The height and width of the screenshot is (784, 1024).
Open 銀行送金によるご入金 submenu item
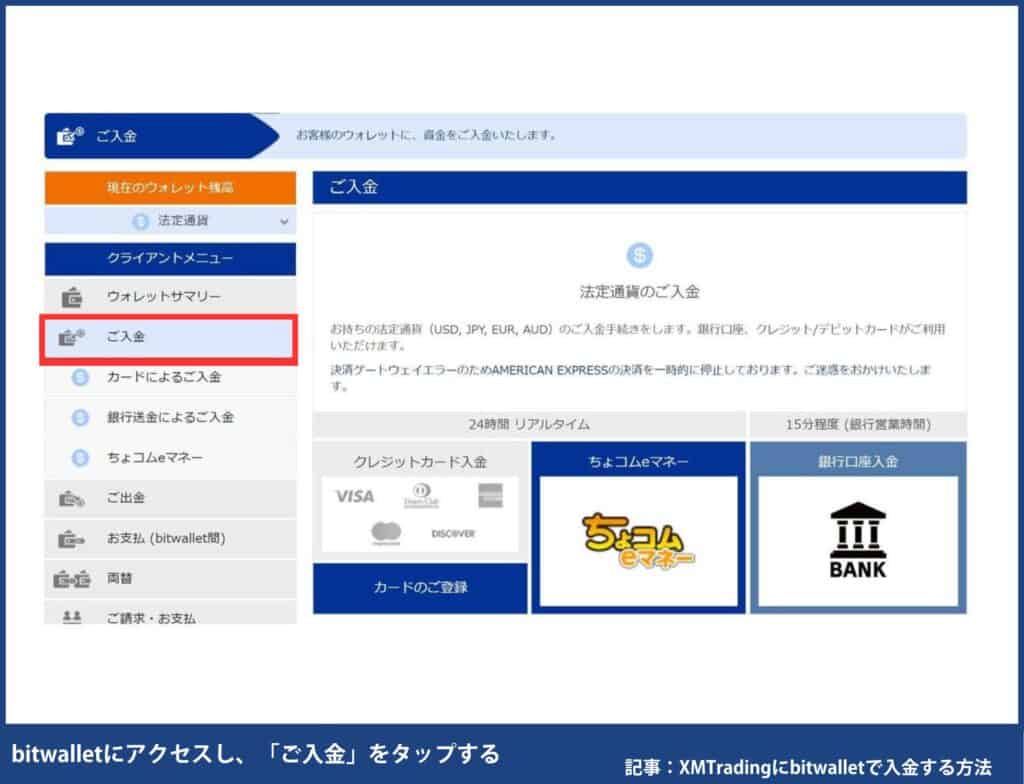coord(170,417)
